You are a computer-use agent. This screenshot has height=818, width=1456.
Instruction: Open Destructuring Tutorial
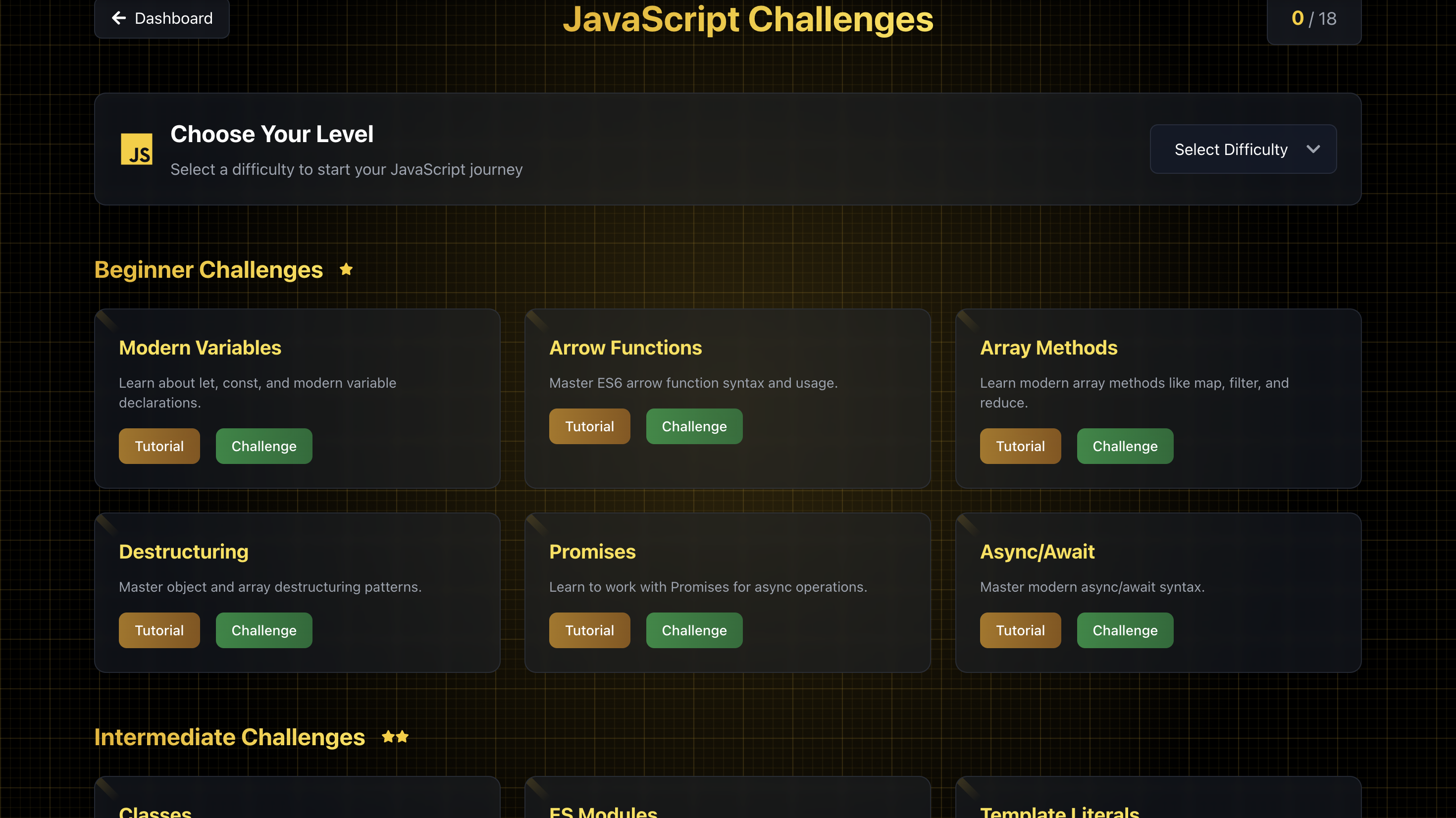[159, 630]
